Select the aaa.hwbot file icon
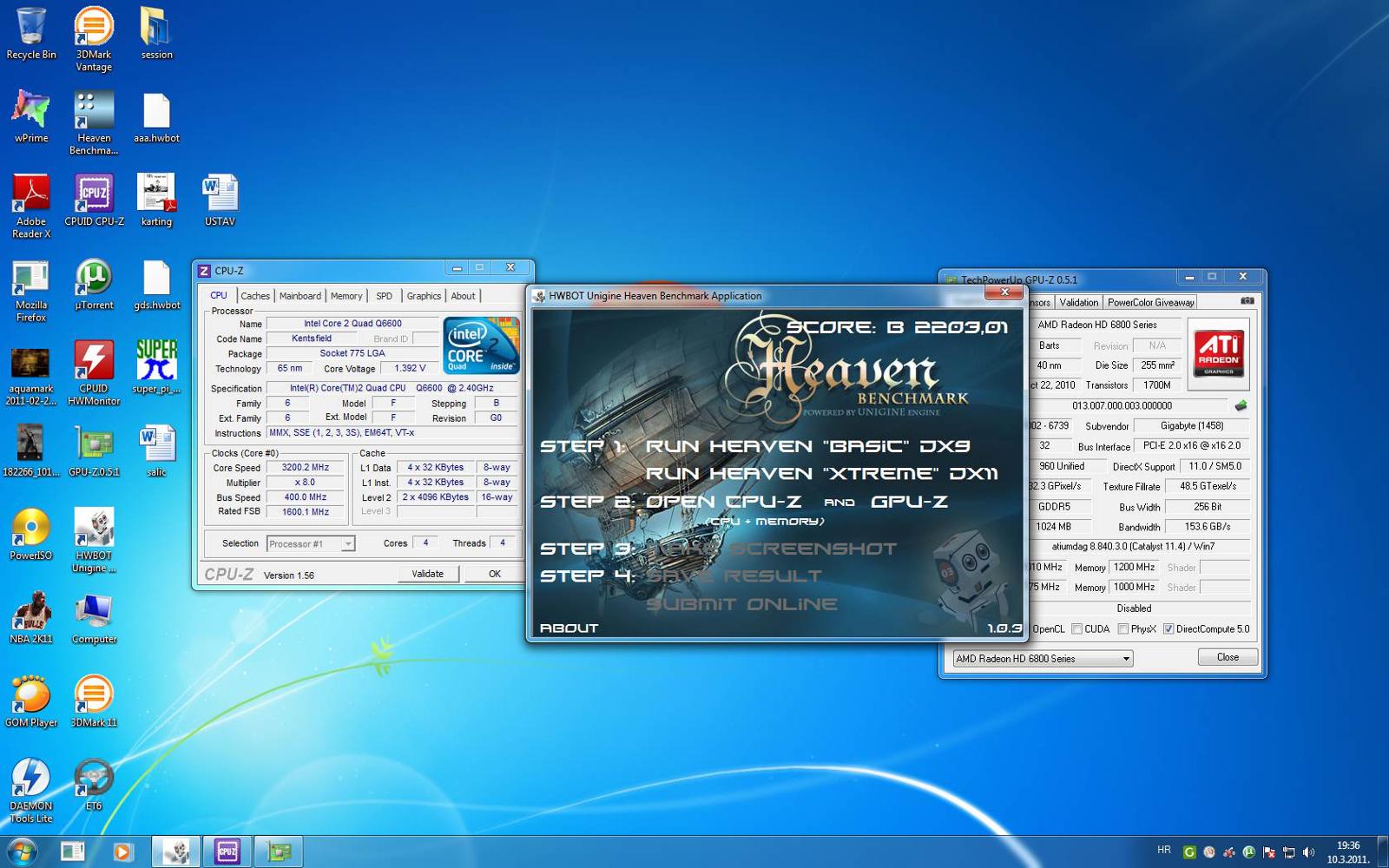The width and height of the screenshot is (1389, 868). click(x=156, y=118)
